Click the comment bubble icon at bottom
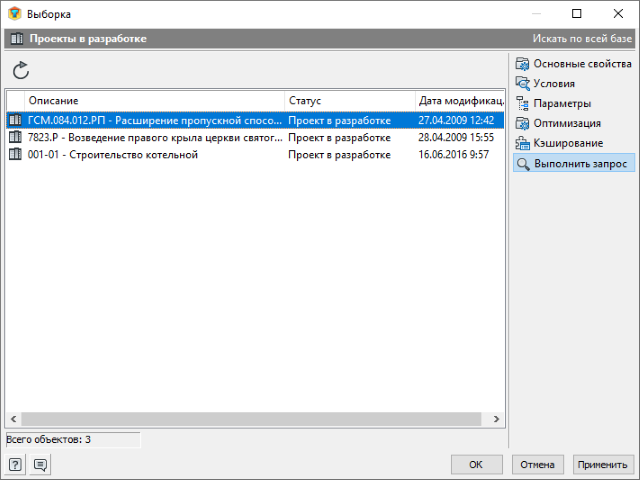The height and width of the screenshot is (480, 640). (x=40, y=464)
